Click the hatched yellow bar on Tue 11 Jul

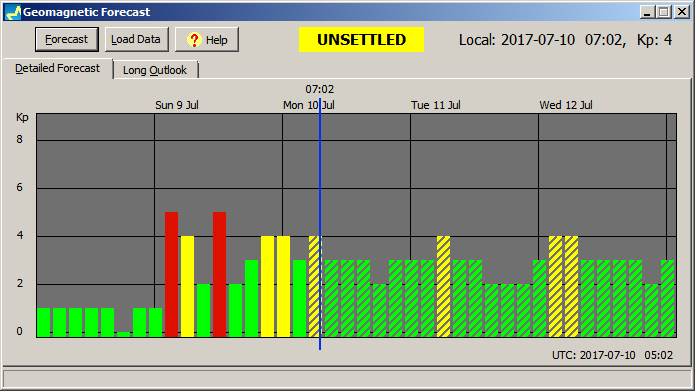click(443, 286)
